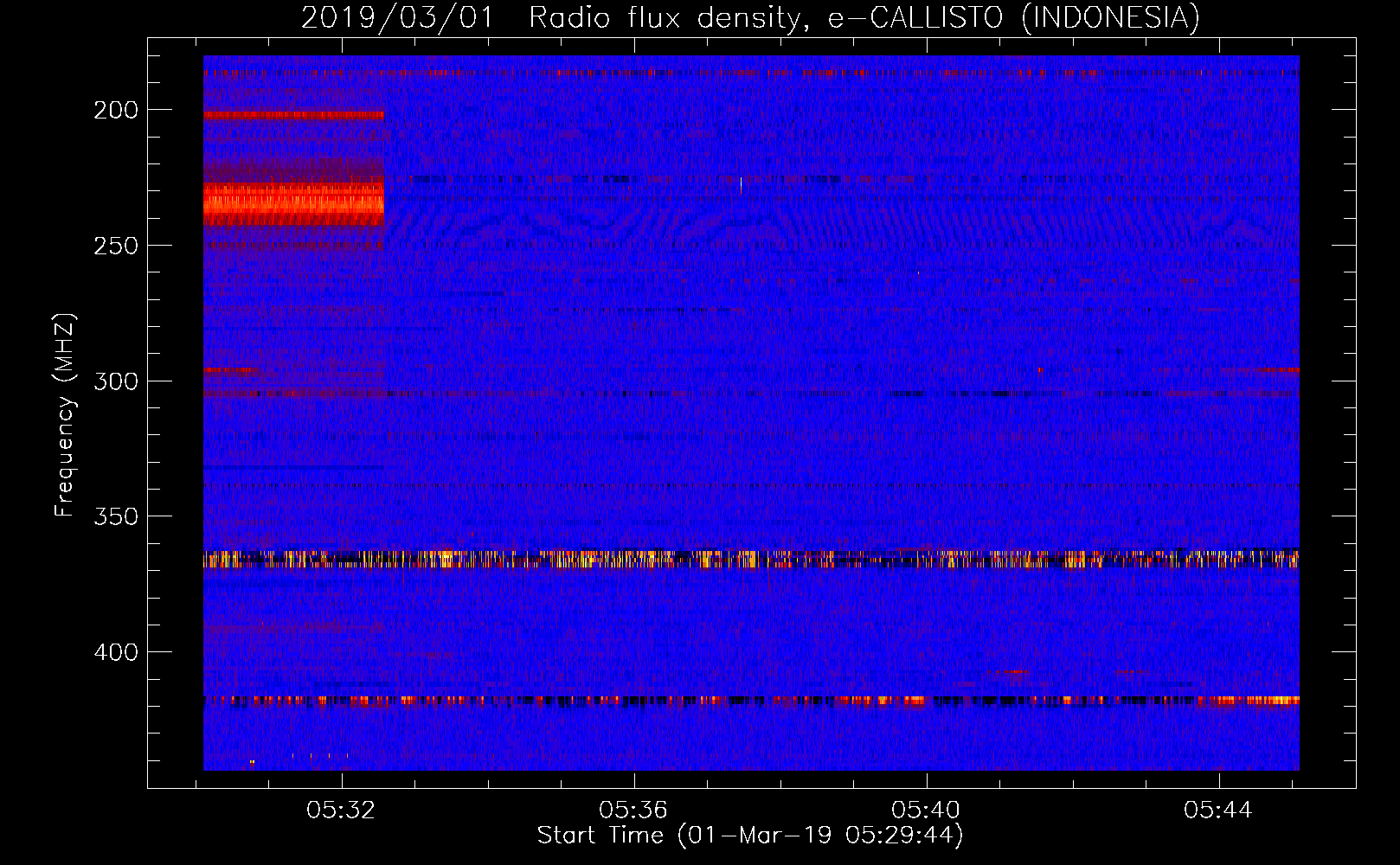Click the 'Frequency (MHZ)' axis label
Screen dimensions: 1400x865
(x=65, y=415)
